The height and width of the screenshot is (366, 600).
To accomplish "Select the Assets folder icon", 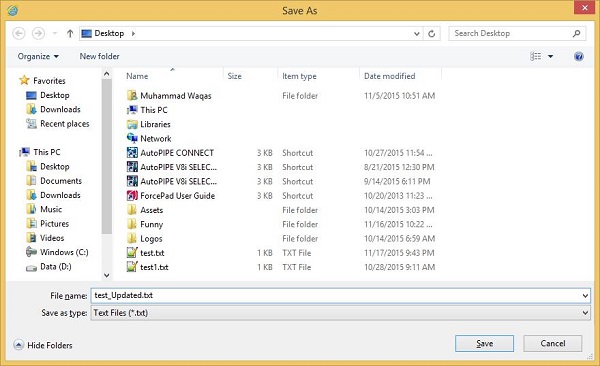I will coord(132,210).
